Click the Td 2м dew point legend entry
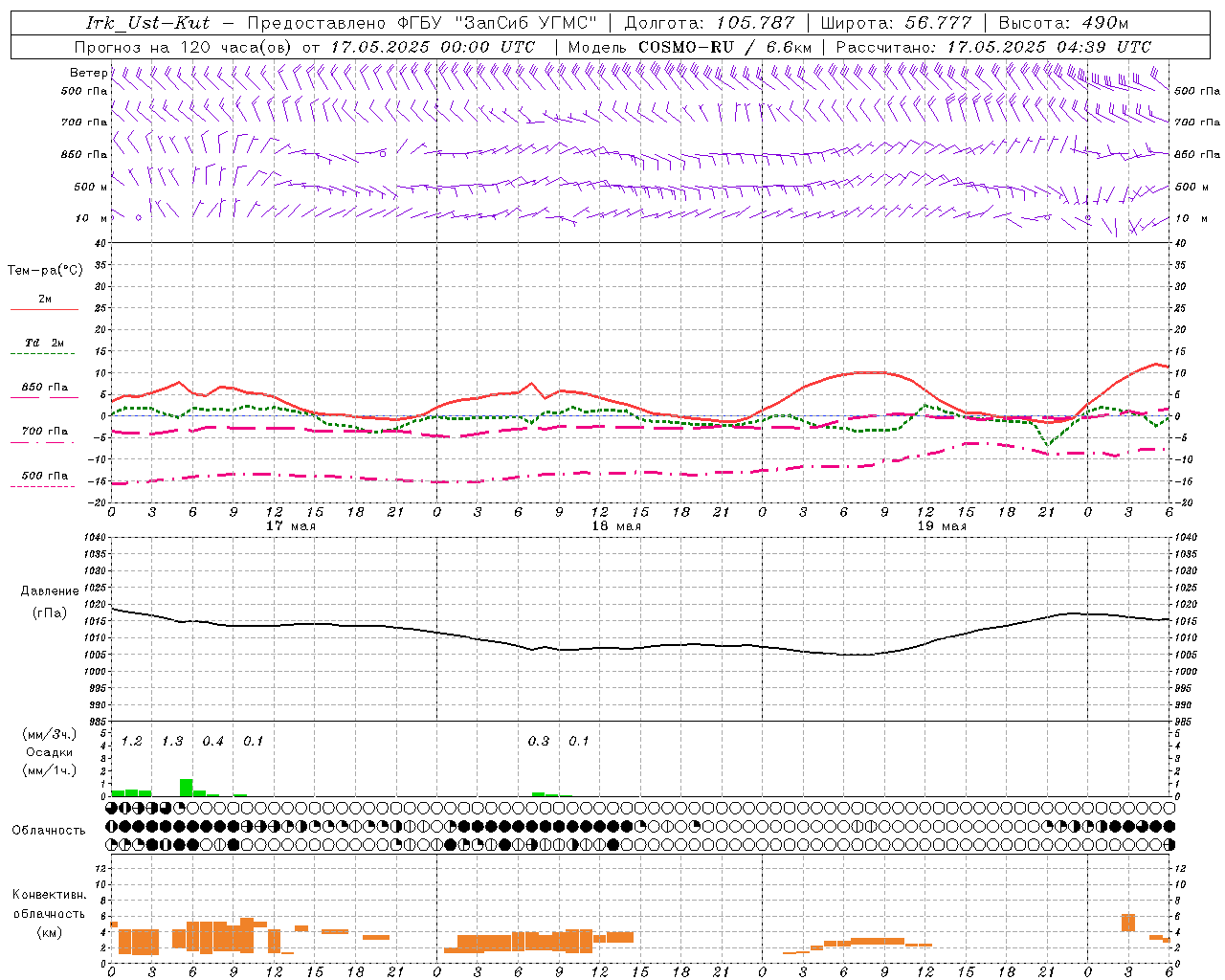Screen dimensions: 1225x980 45,343
